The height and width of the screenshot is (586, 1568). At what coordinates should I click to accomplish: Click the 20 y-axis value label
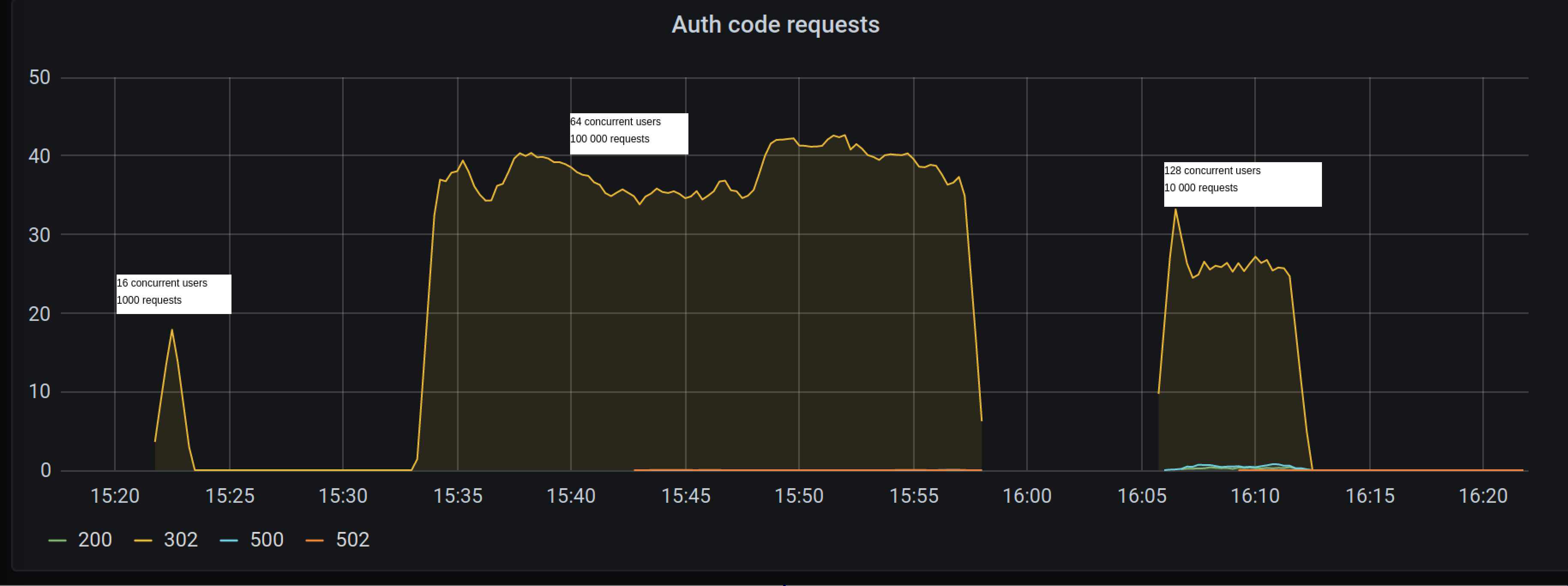(x=39, y=314)
